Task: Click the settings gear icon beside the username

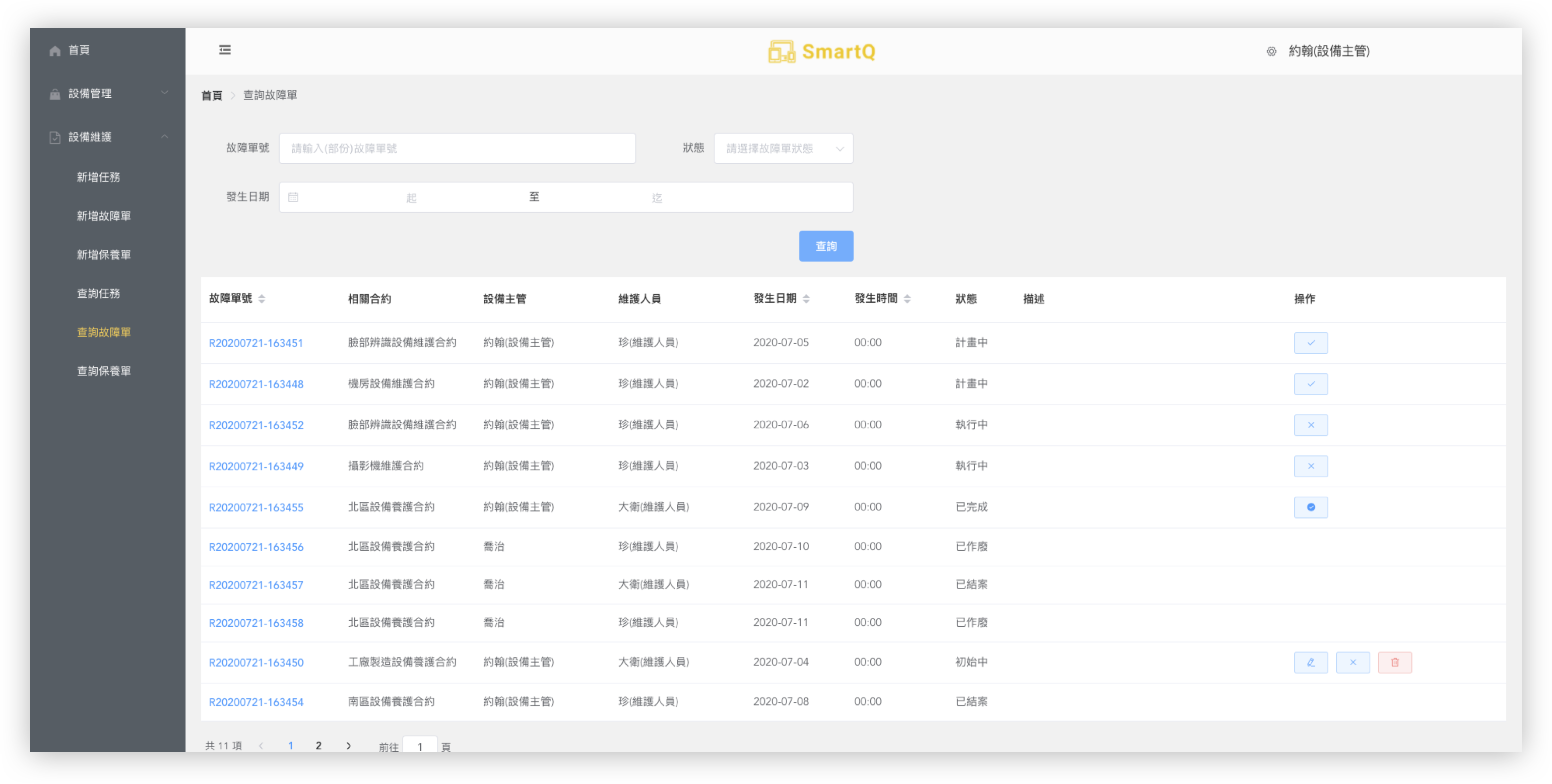Action: [x=1271, y=52]
